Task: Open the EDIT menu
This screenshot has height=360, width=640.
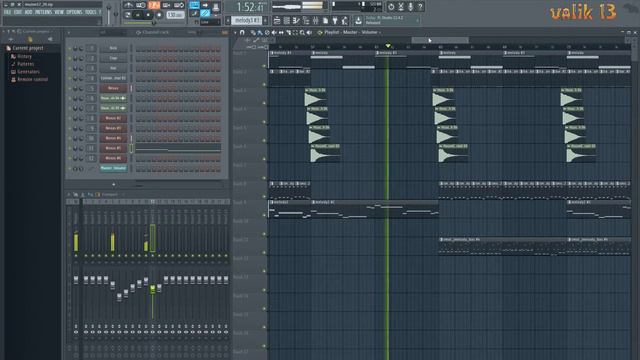Action: click(18, 12)
